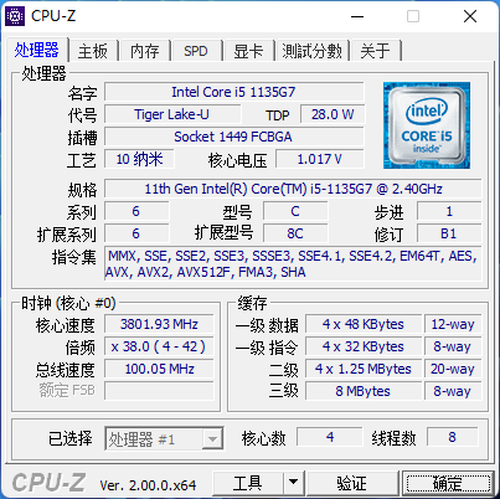
Task: Click the 验证 button
Action: (x=352, y=482)
